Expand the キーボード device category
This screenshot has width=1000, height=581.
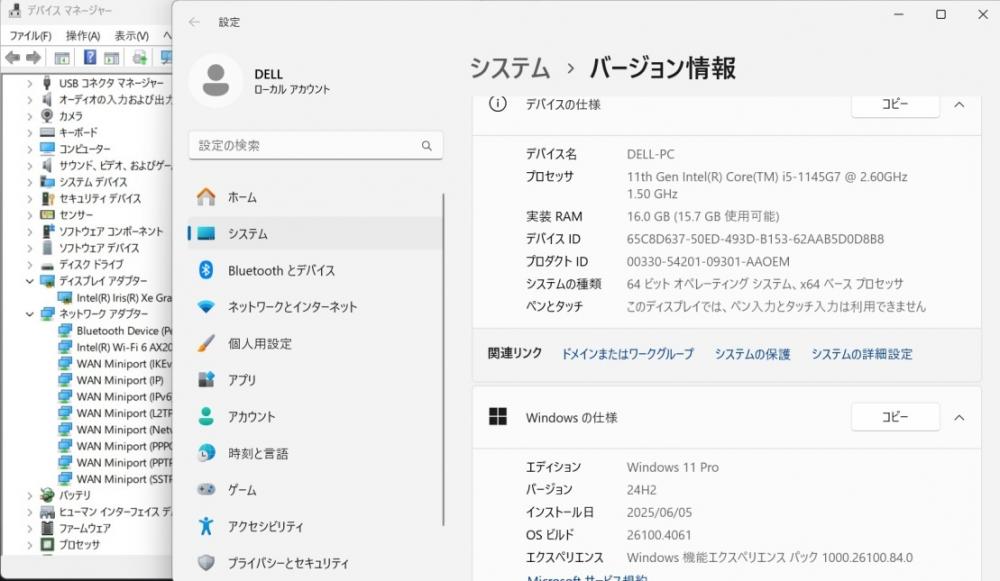point(29,133)
